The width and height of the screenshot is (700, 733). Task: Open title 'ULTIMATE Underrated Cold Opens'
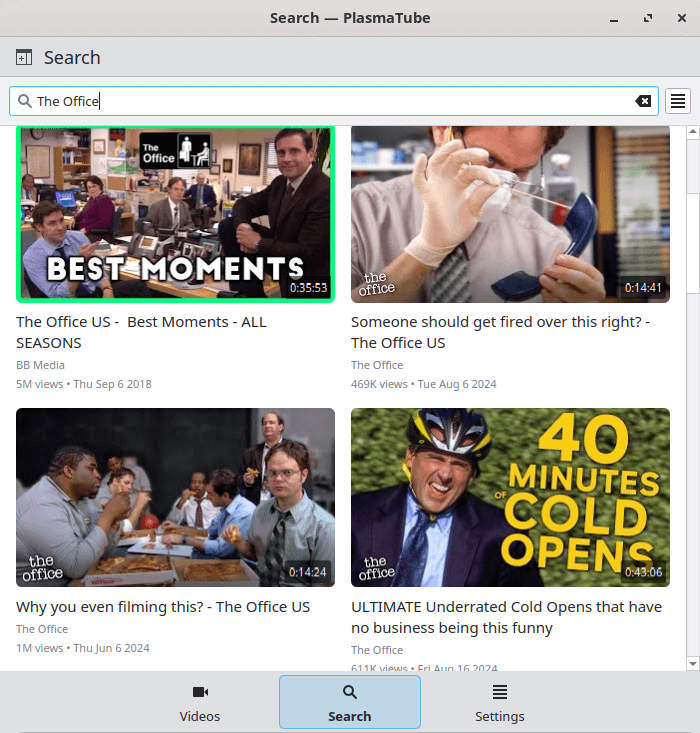(x=506, y=617)
